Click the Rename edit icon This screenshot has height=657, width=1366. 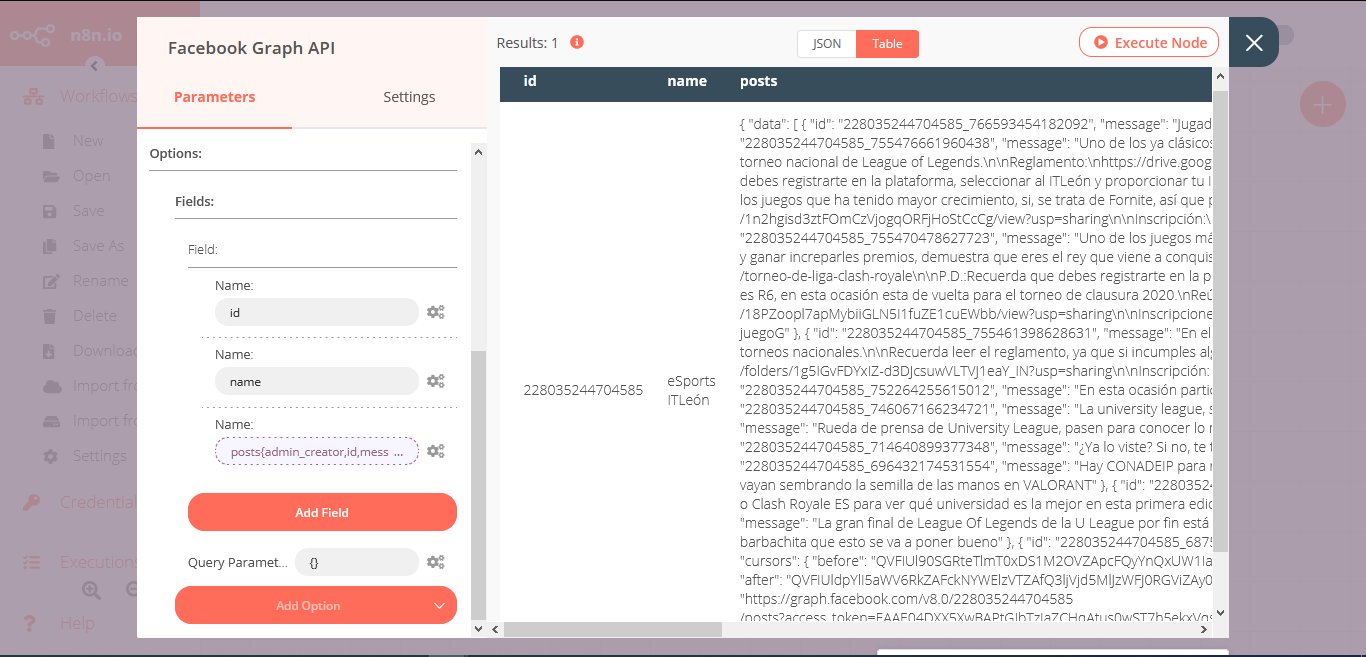pos(51,281)
